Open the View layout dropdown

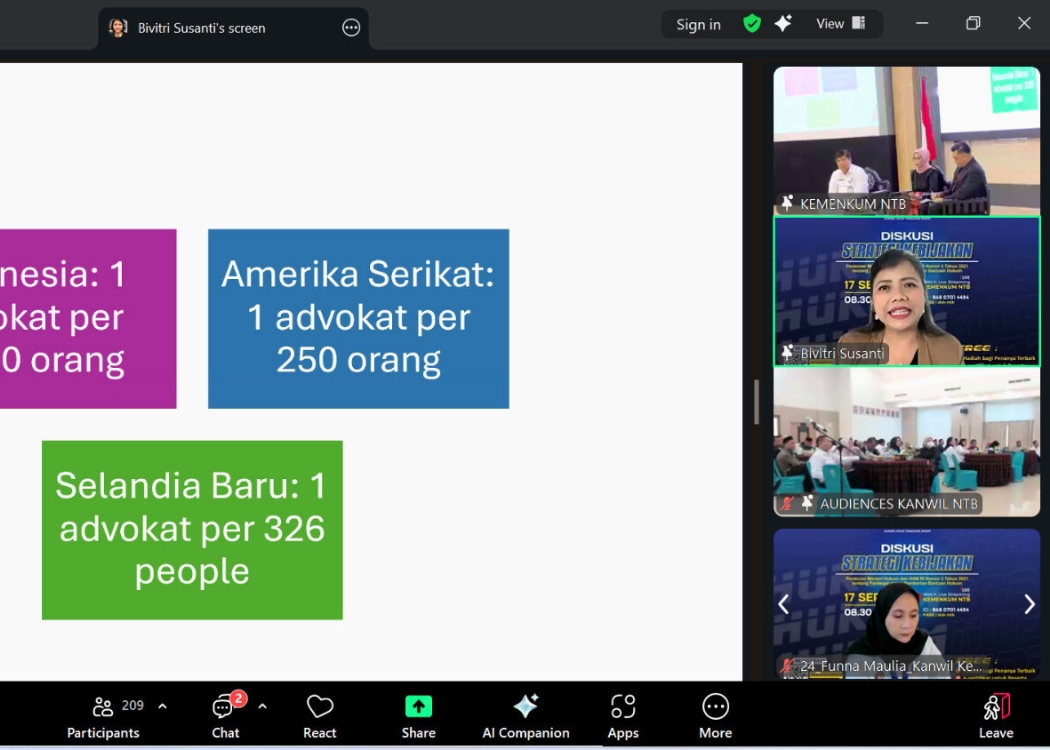(x=840, y=24)
